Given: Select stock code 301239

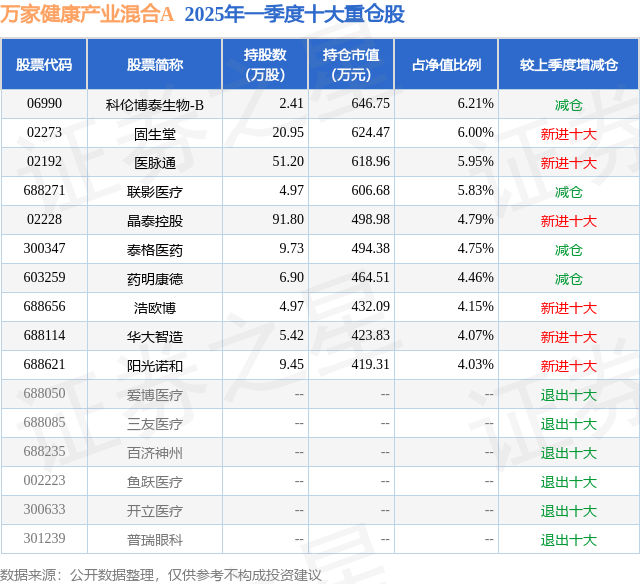Looking at the screenshot, I should click(44, 538).
